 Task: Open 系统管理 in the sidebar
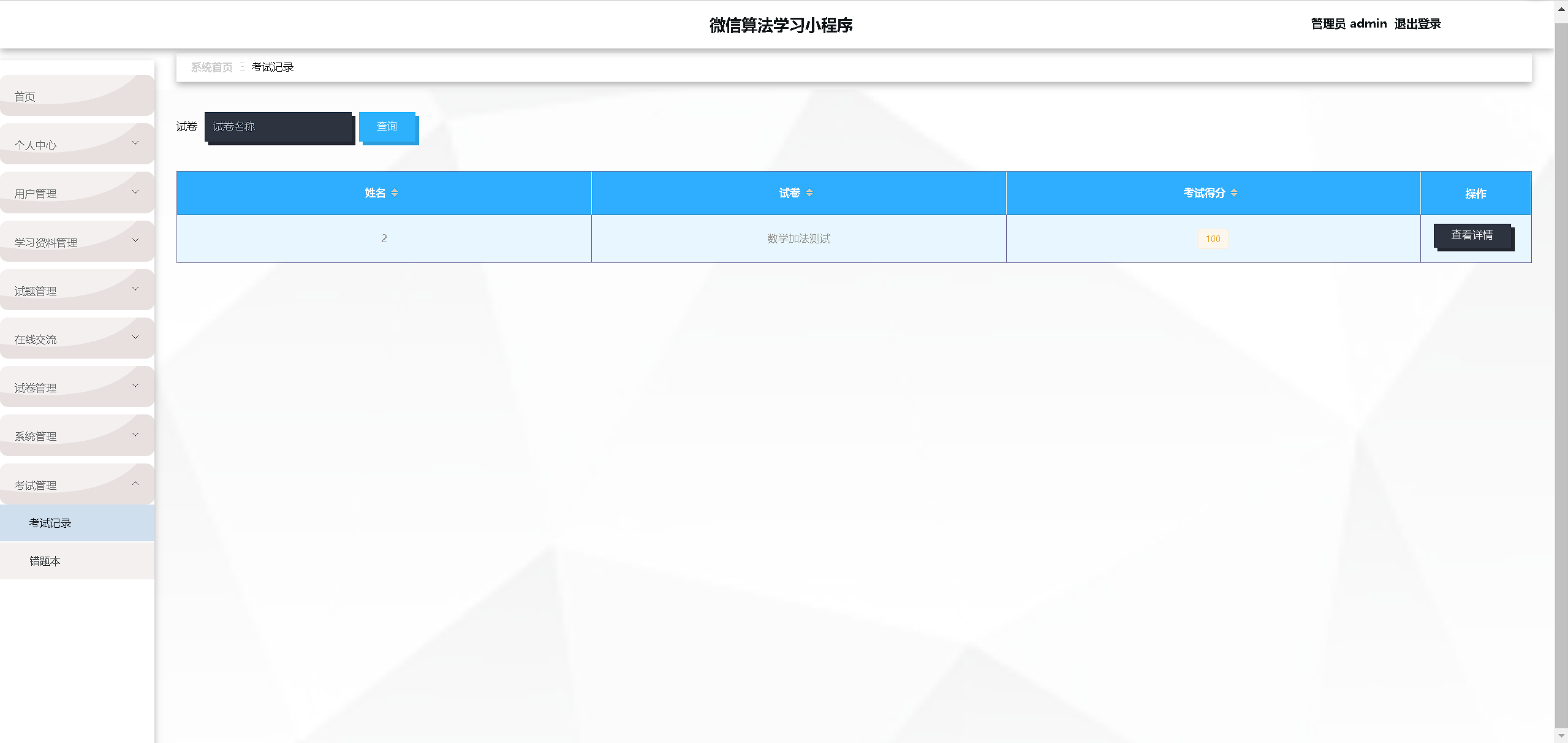77,435
